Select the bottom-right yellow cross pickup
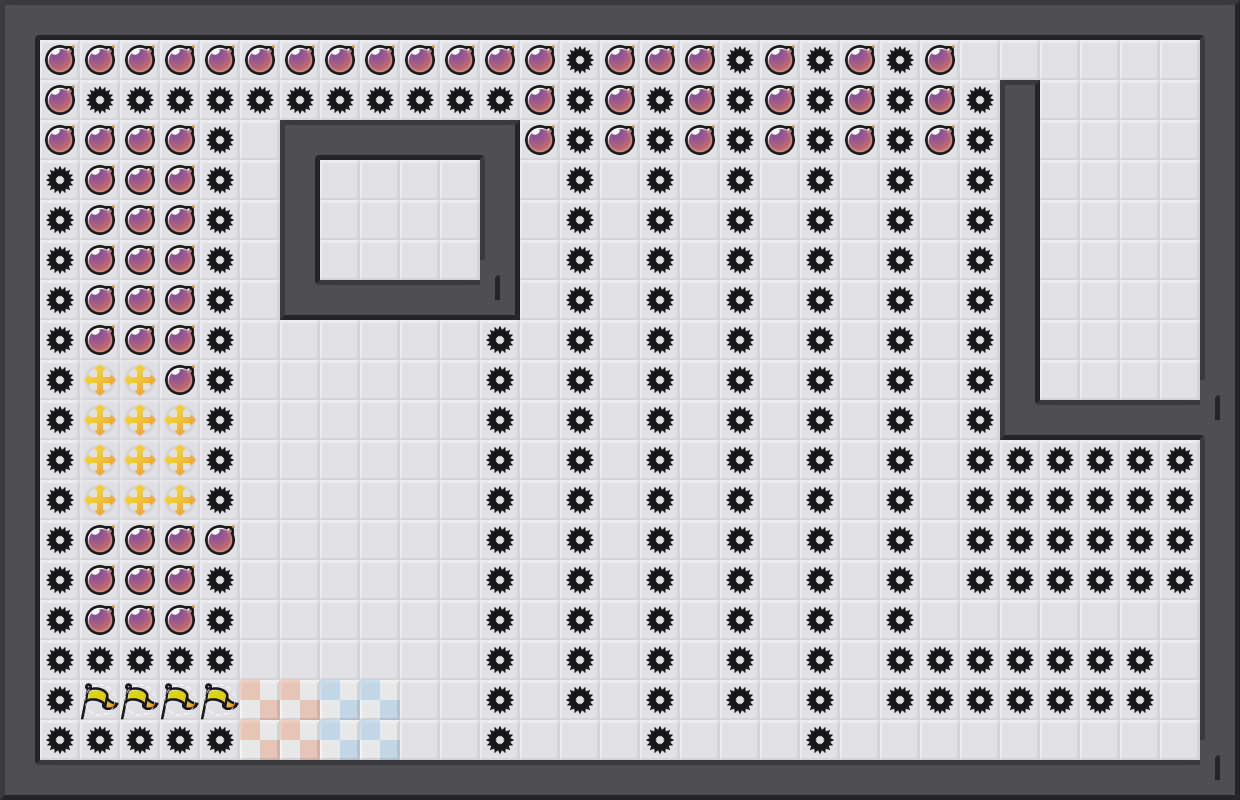The height and width of the screenshot is (800, 1240). click(180, 500)
